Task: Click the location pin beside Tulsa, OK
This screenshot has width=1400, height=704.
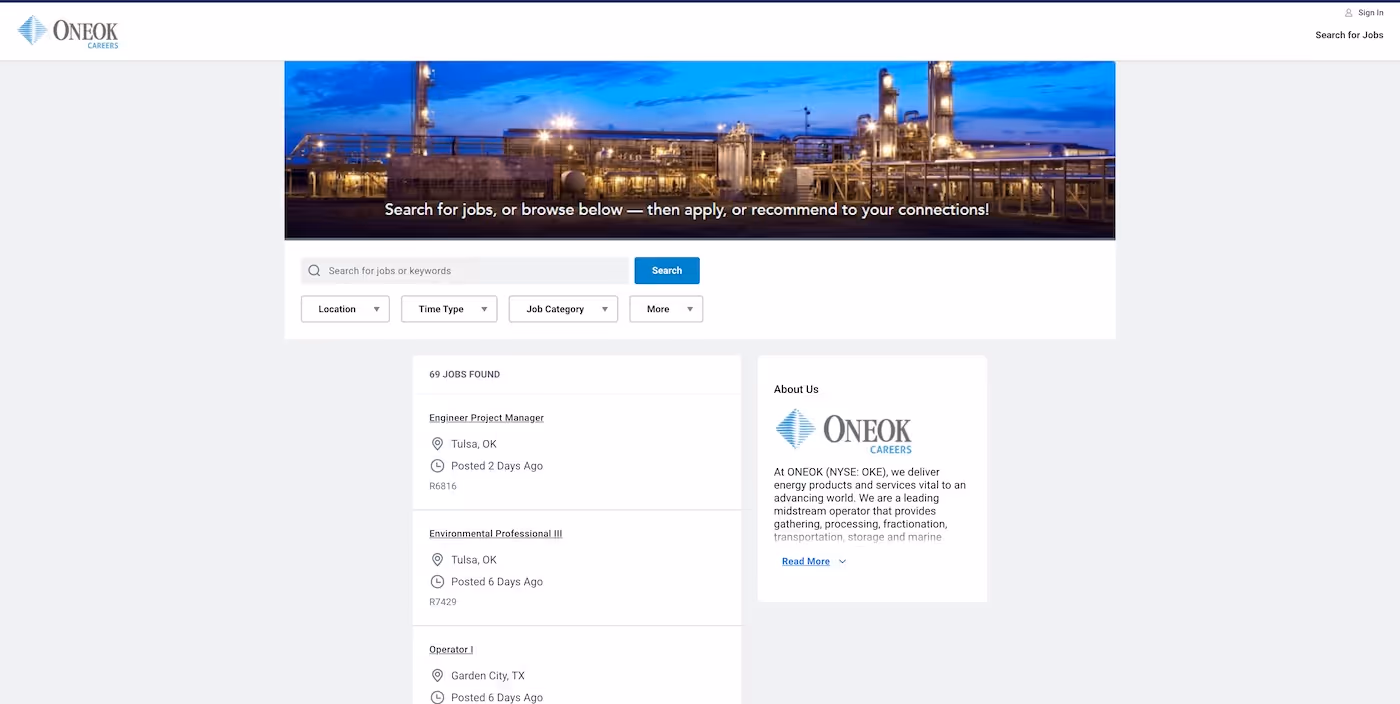Action: pyautogui.click(x=437, y=443)
